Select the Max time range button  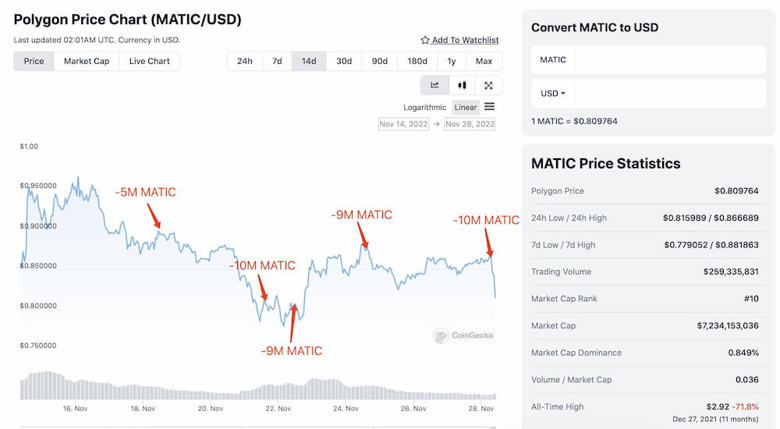pos(484,61)
